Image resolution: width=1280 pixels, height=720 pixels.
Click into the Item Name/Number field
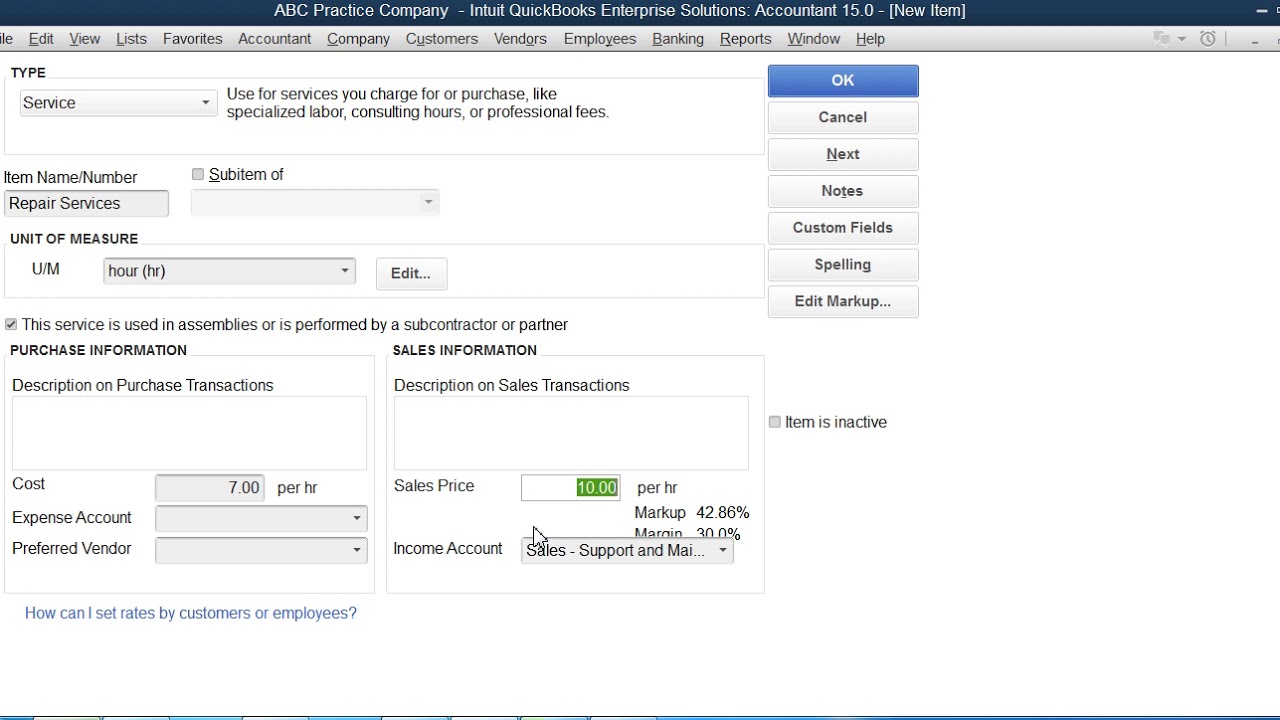(86, 203)
